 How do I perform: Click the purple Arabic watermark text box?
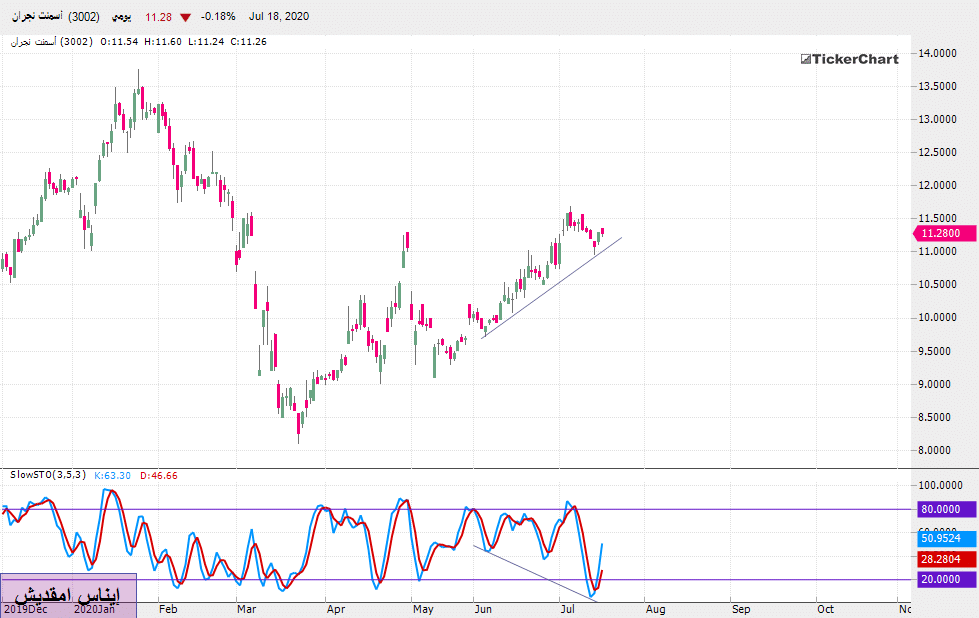[x=68, y=594]
